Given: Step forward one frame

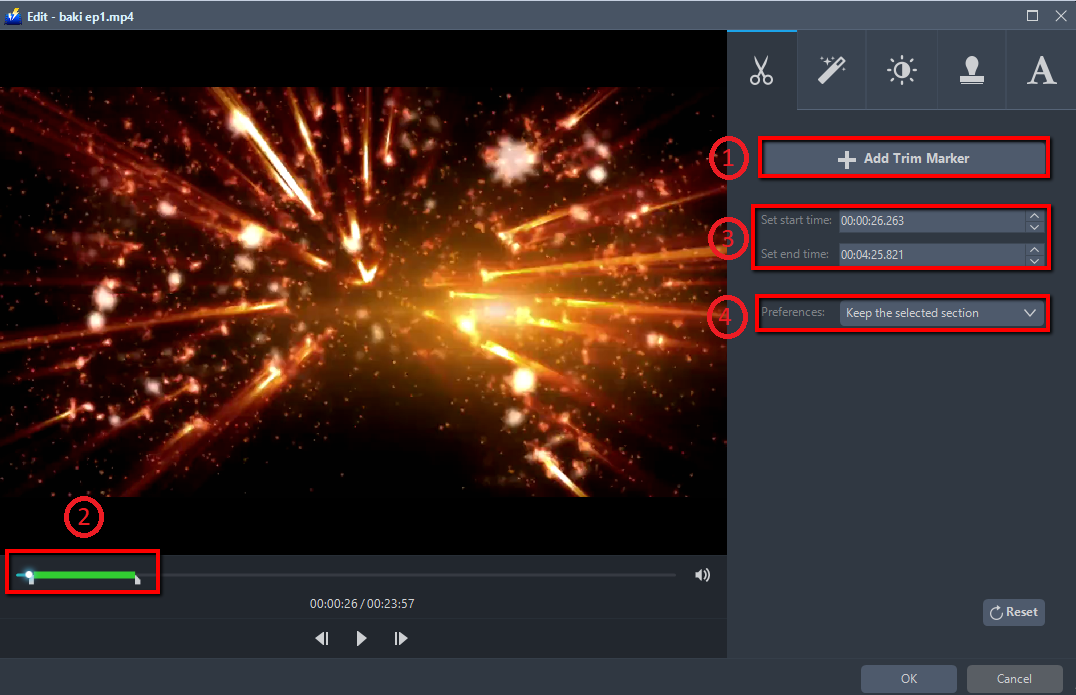Looking at the screenshot, I should click(400, 638).
